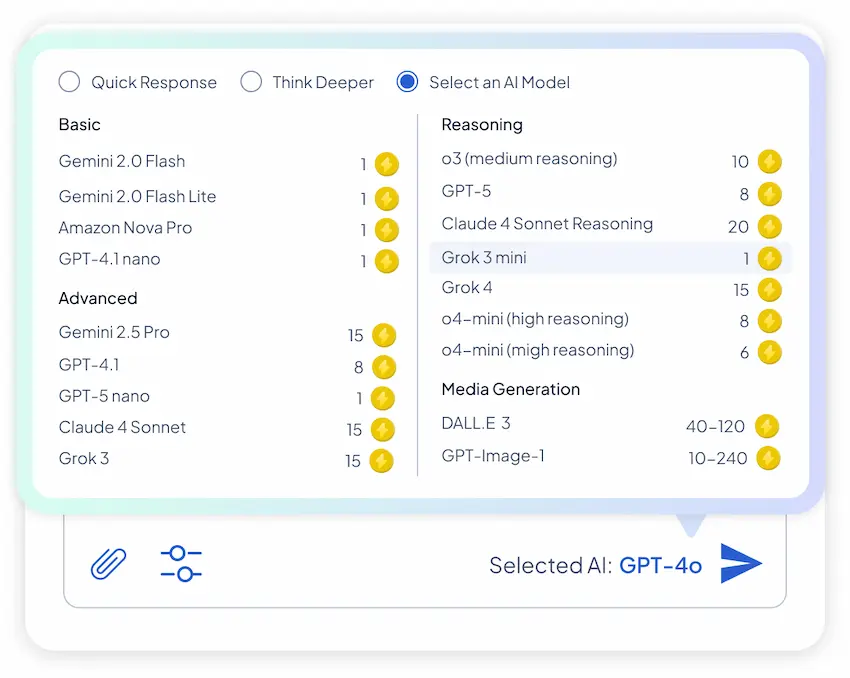Click the Media Generation section heading
This screenshot has height=678, width=850.
pos(511,389)
